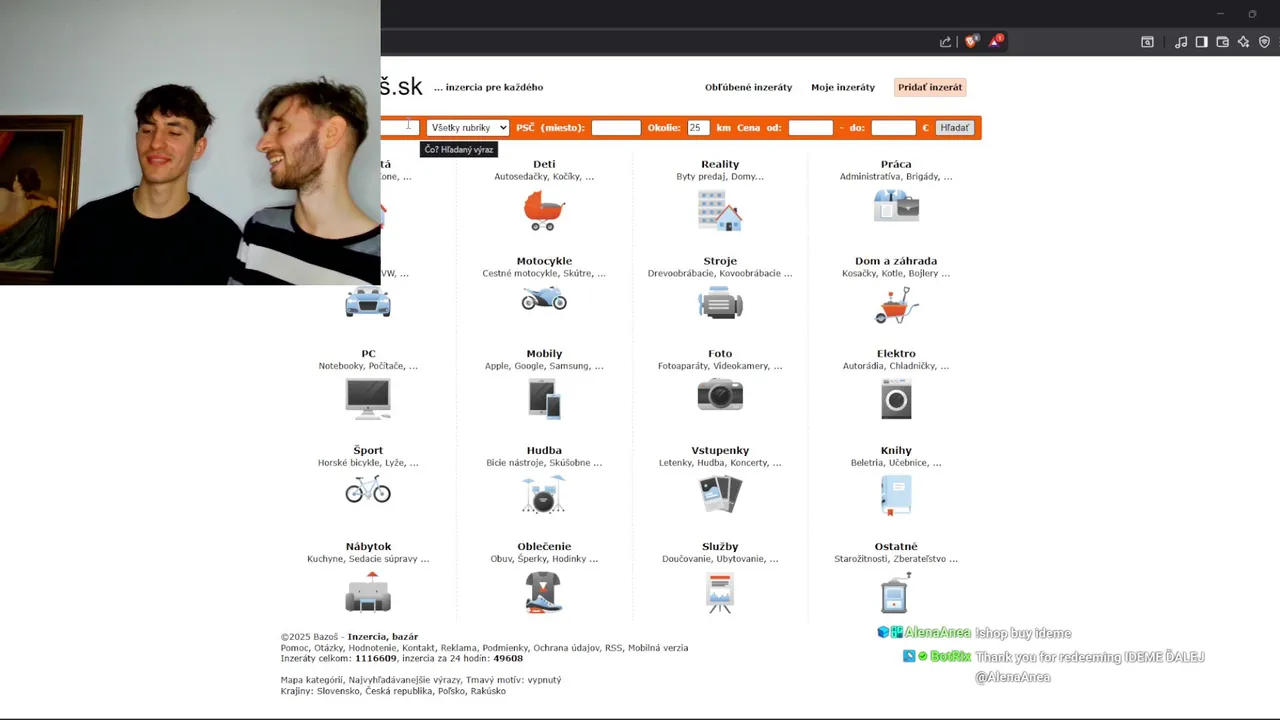Open the Motocykle motorcycle icon
This screenshot has height=720, width=1280.
click(544, 299)
